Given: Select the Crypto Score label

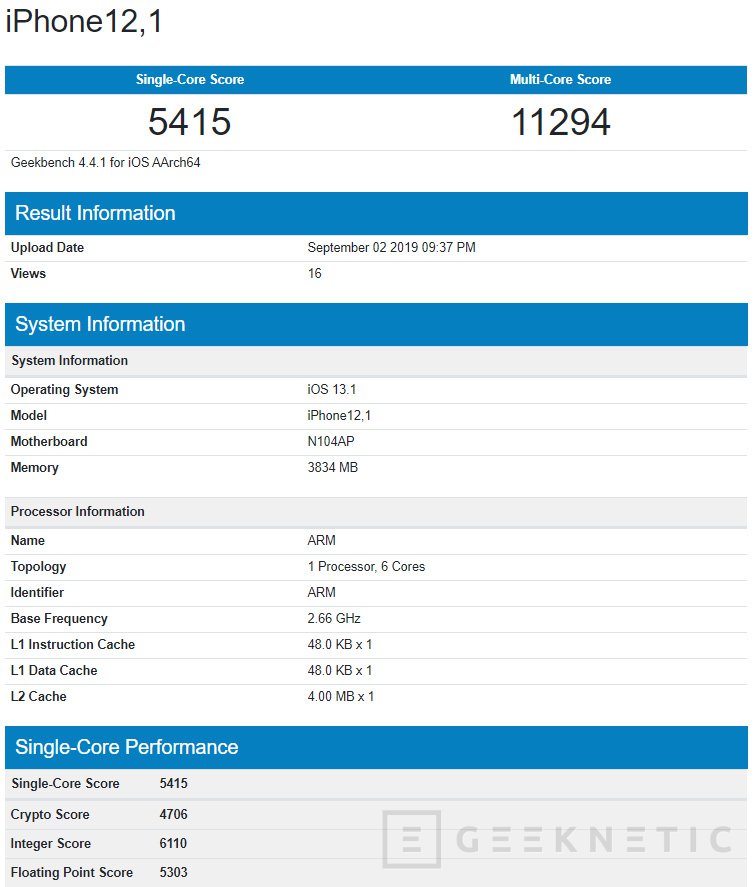Looking at the screenshot, I should point(50,815).
